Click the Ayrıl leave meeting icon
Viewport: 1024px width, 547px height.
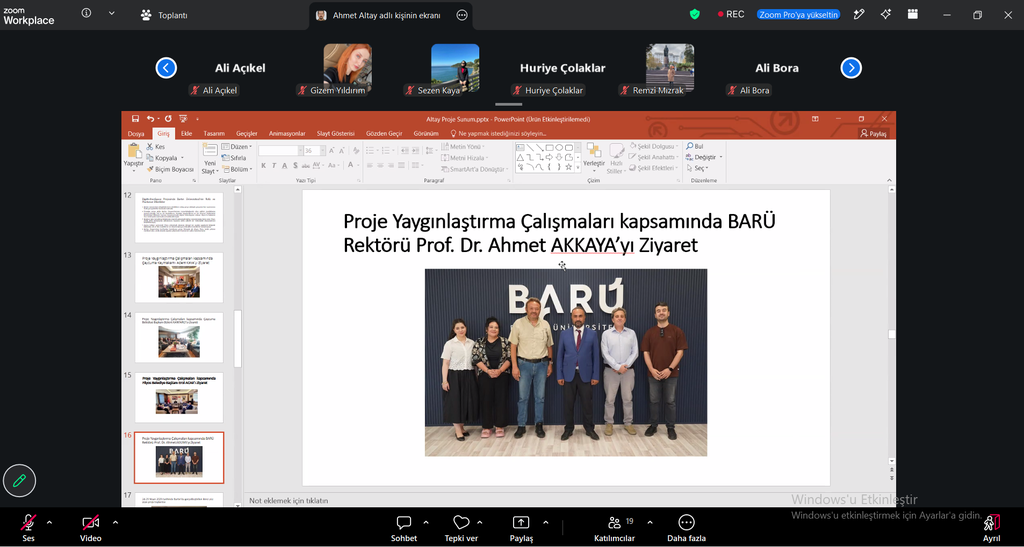tap(991, 522)
